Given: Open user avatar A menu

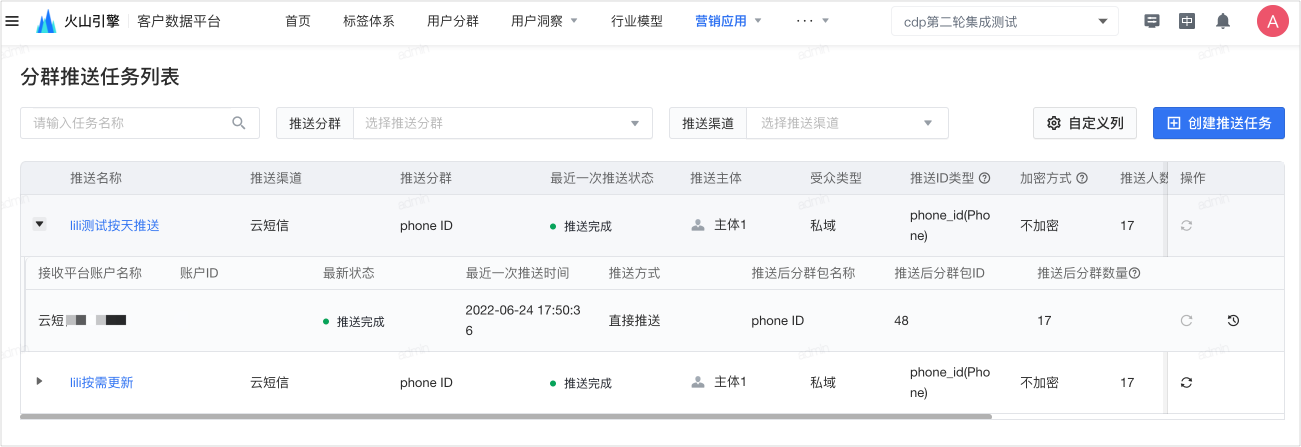Looking at the screenshot, I should [1273, 21].
